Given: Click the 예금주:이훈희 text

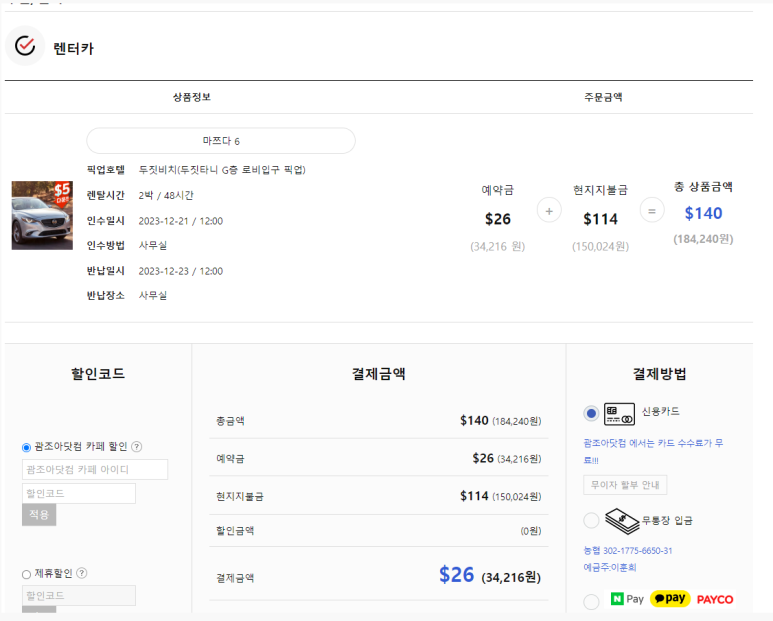Looking at the screenshot, I should pos(610,567).
